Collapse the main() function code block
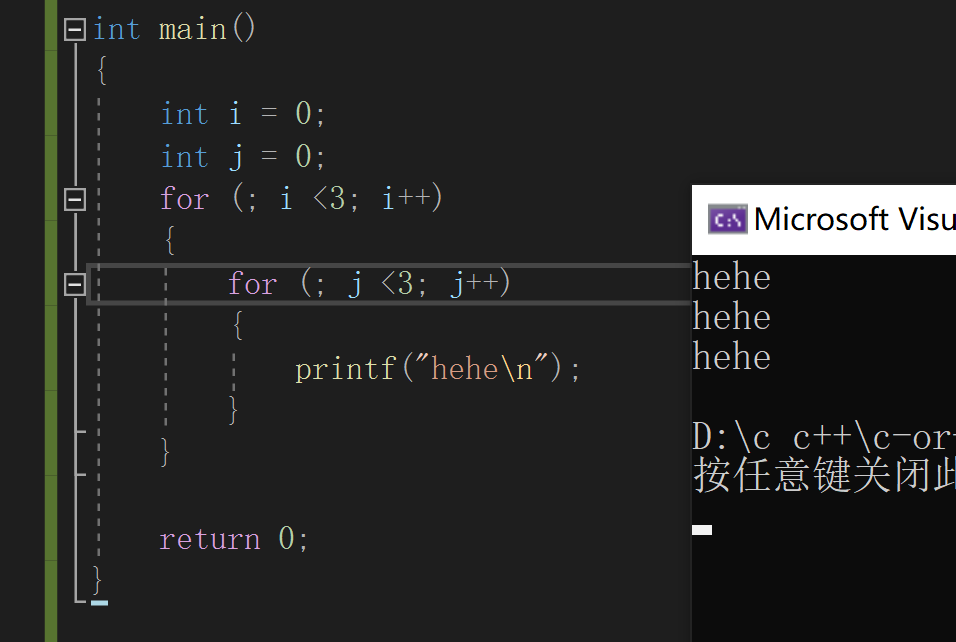956x642 pixels. [75, 29]
